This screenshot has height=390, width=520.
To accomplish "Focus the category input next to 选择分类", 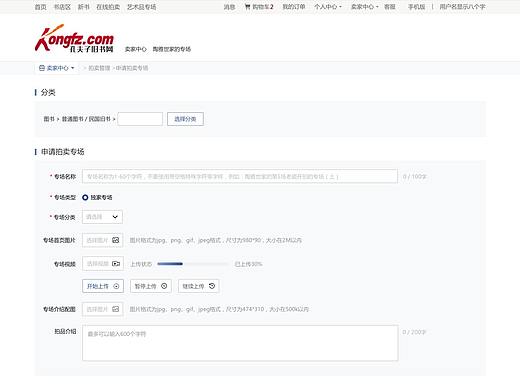I will point(140,119).
